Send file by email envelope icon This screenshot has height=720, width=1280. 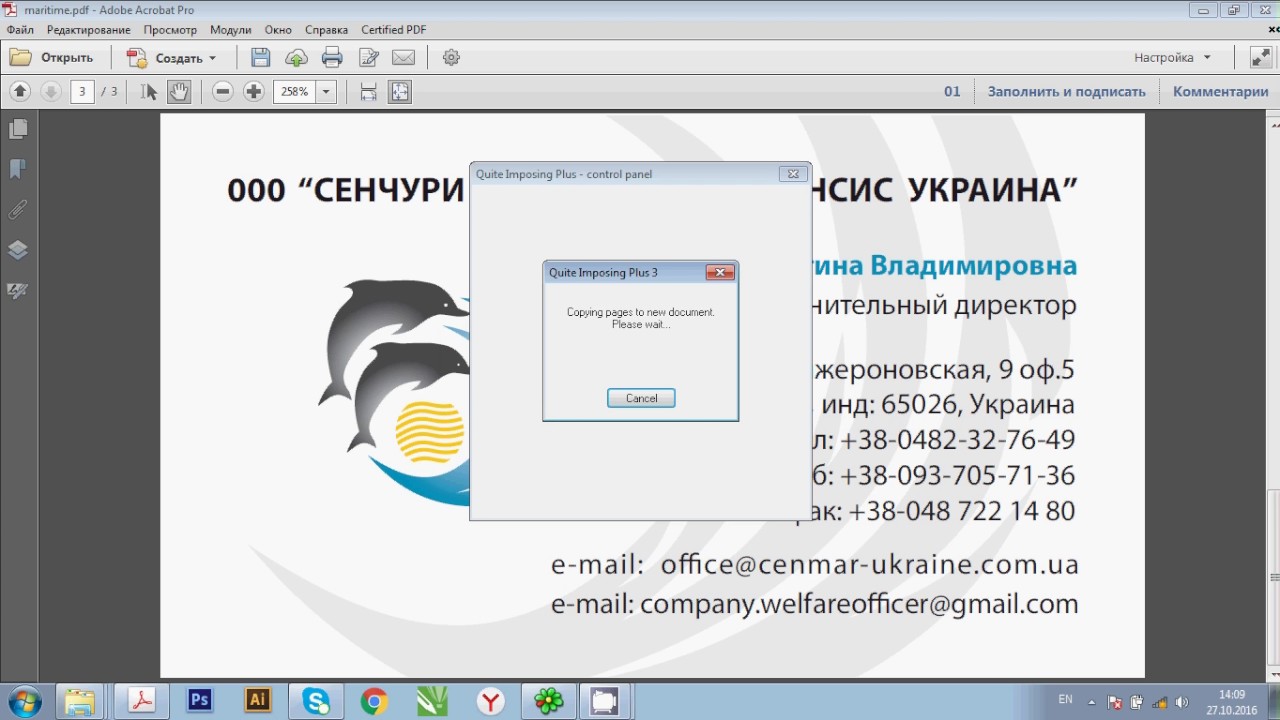[403, 57]
